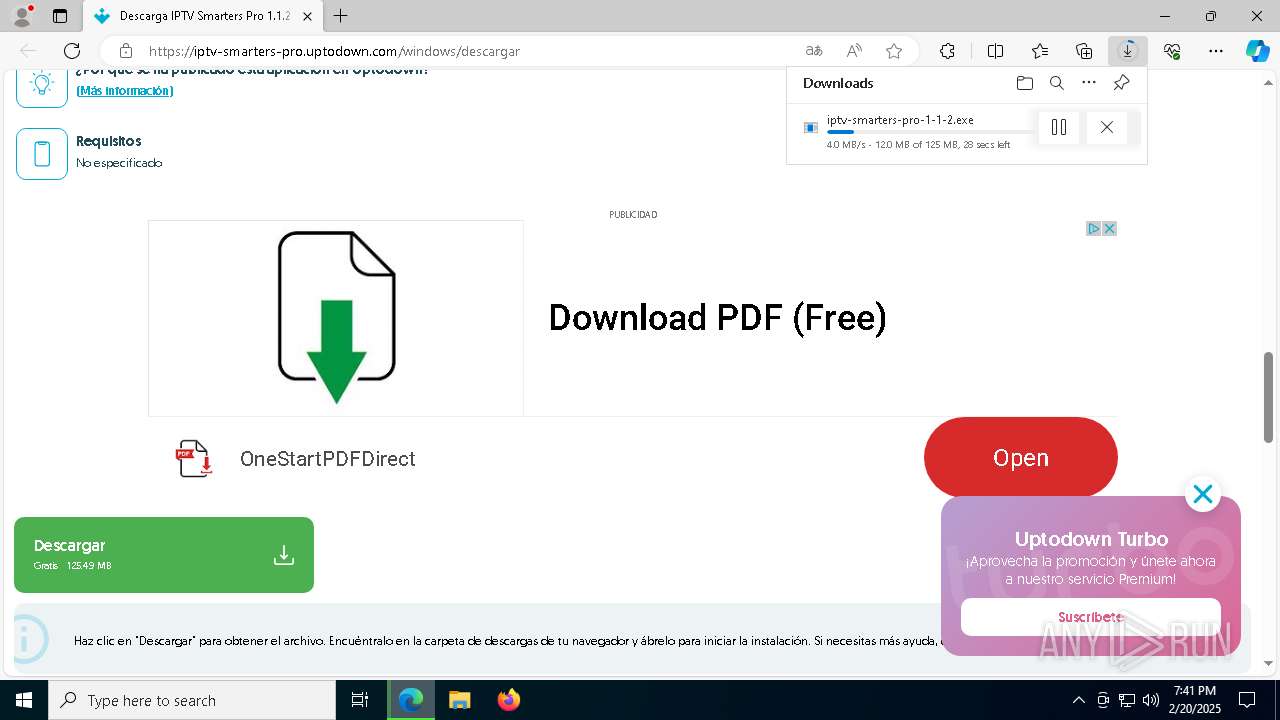Click the address bar URL
This screenshot has width=1280, height=720.
[334, 51]
